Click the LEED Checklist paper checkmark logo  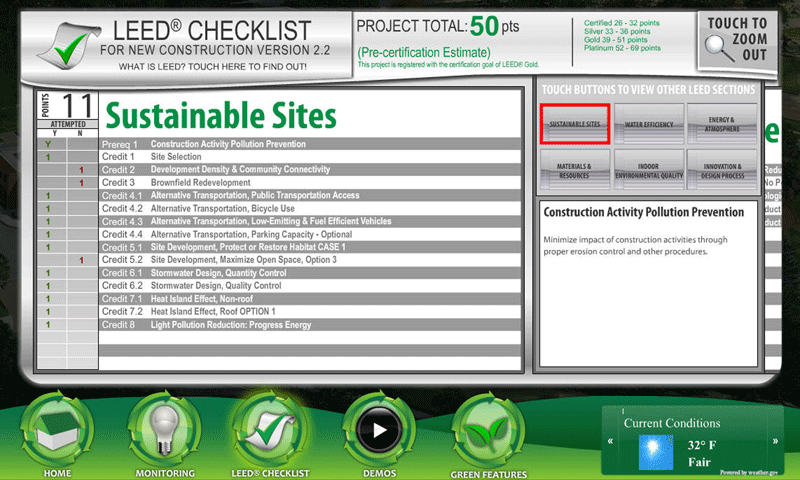tap(69, 45)
